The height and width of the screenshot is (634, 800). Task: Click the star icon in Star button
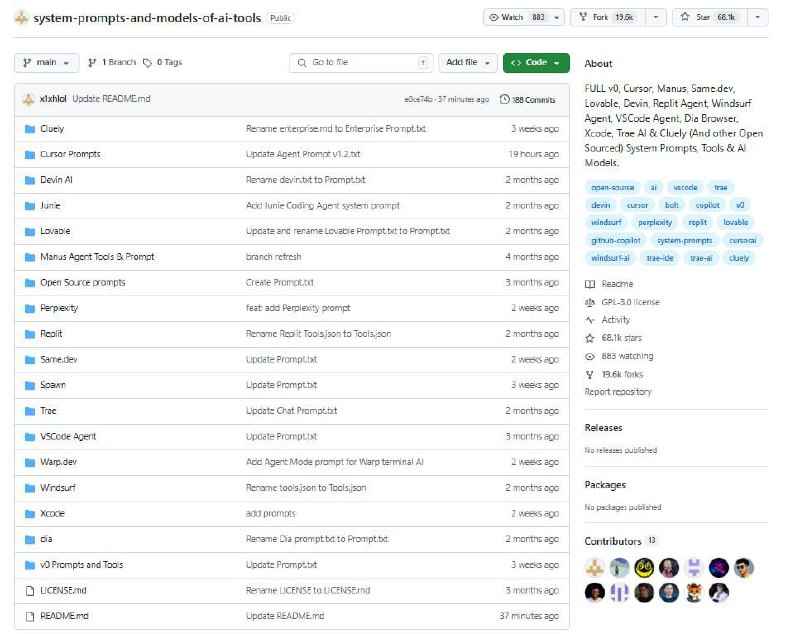(685, 17)
